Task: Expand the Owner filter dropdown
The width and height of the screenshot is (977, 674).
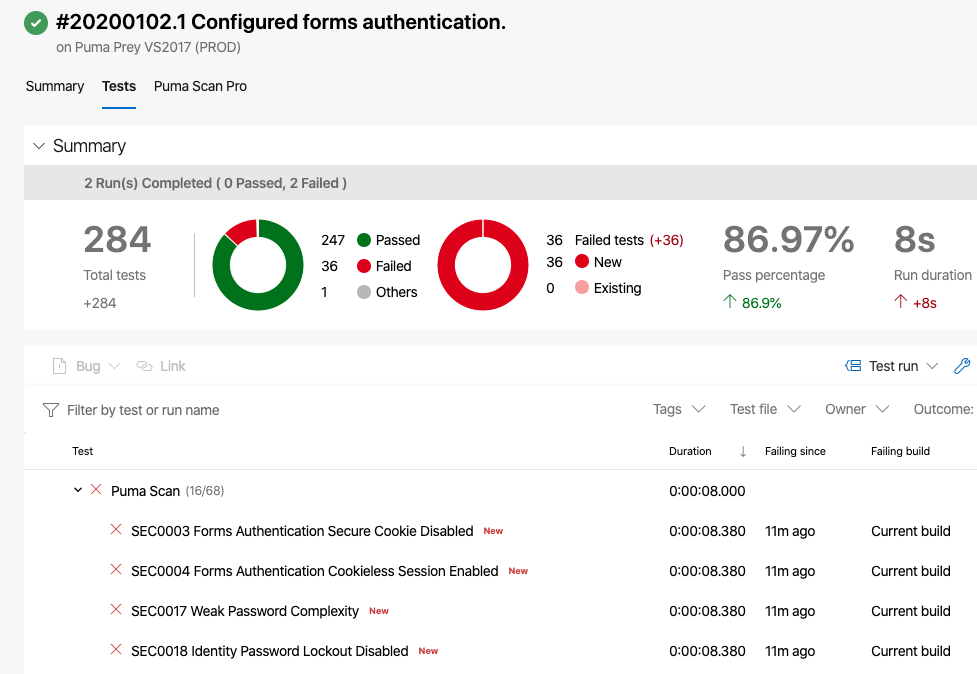Action: (857, 409)
